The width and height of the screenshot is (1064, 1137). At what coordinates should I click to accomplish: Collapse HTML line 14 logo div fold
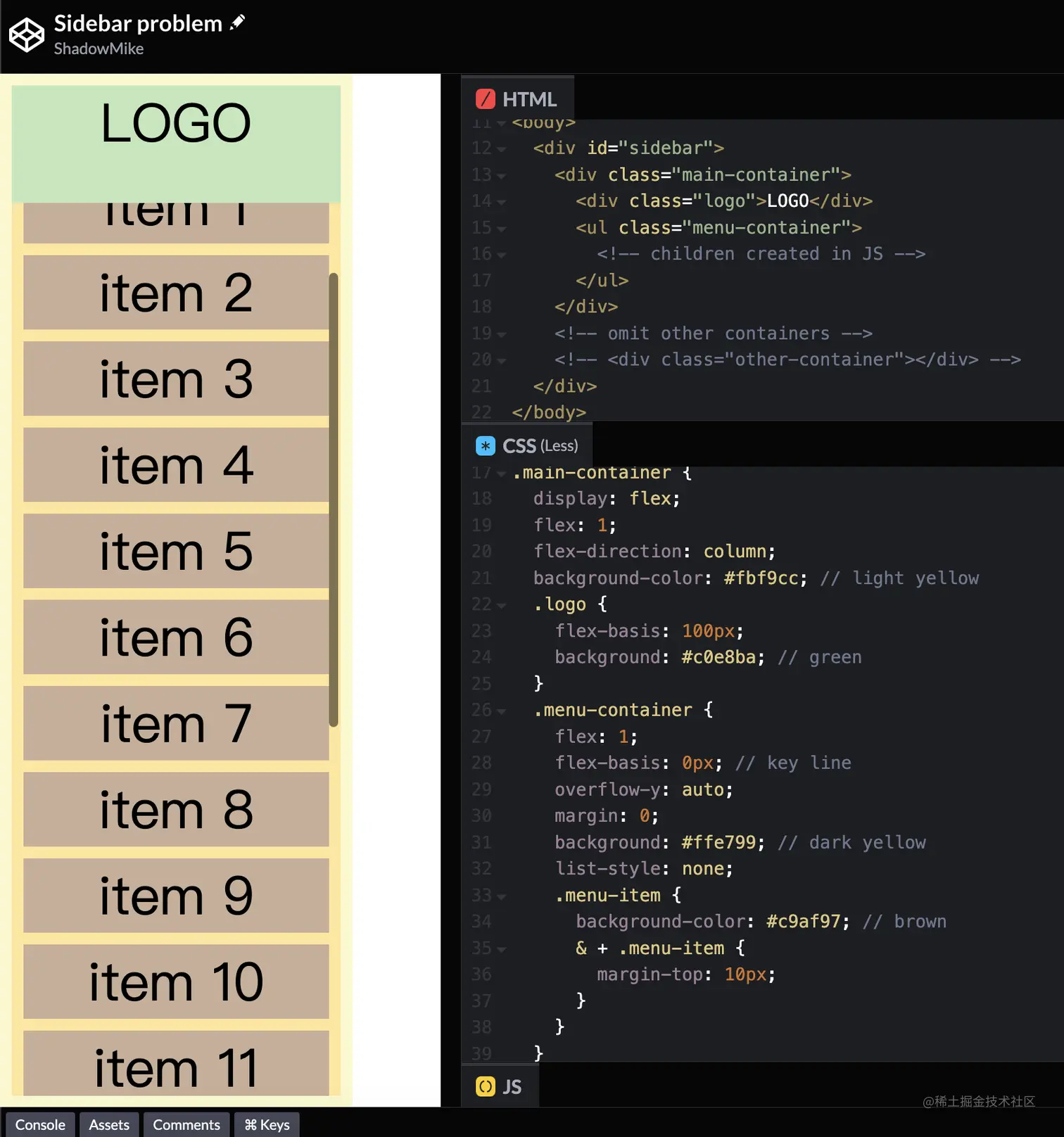502,202
